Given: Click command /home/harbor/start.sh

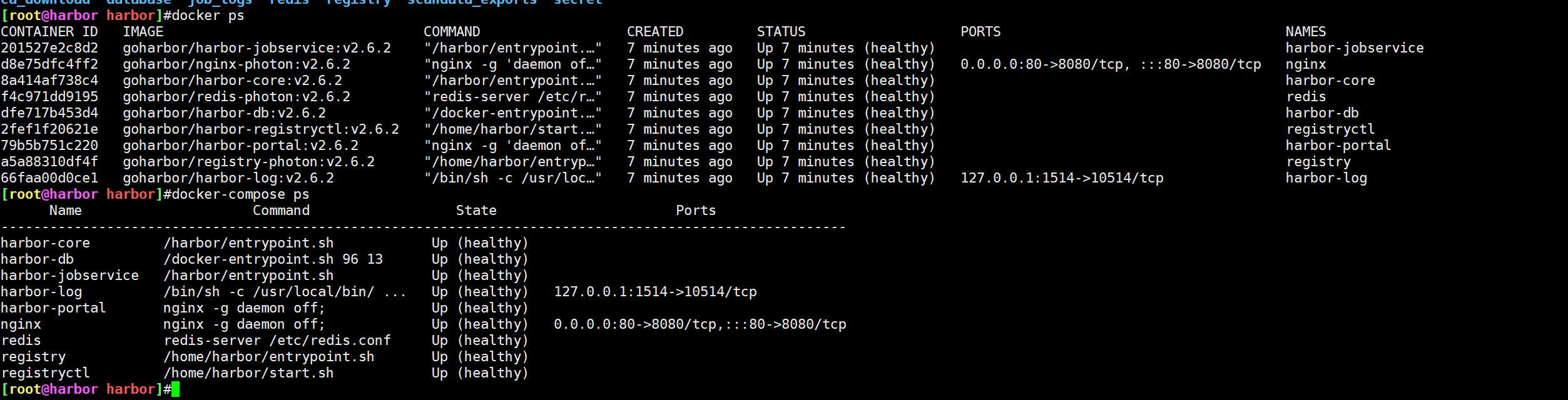Looking at the screenshot, I should tap(249, 373).
